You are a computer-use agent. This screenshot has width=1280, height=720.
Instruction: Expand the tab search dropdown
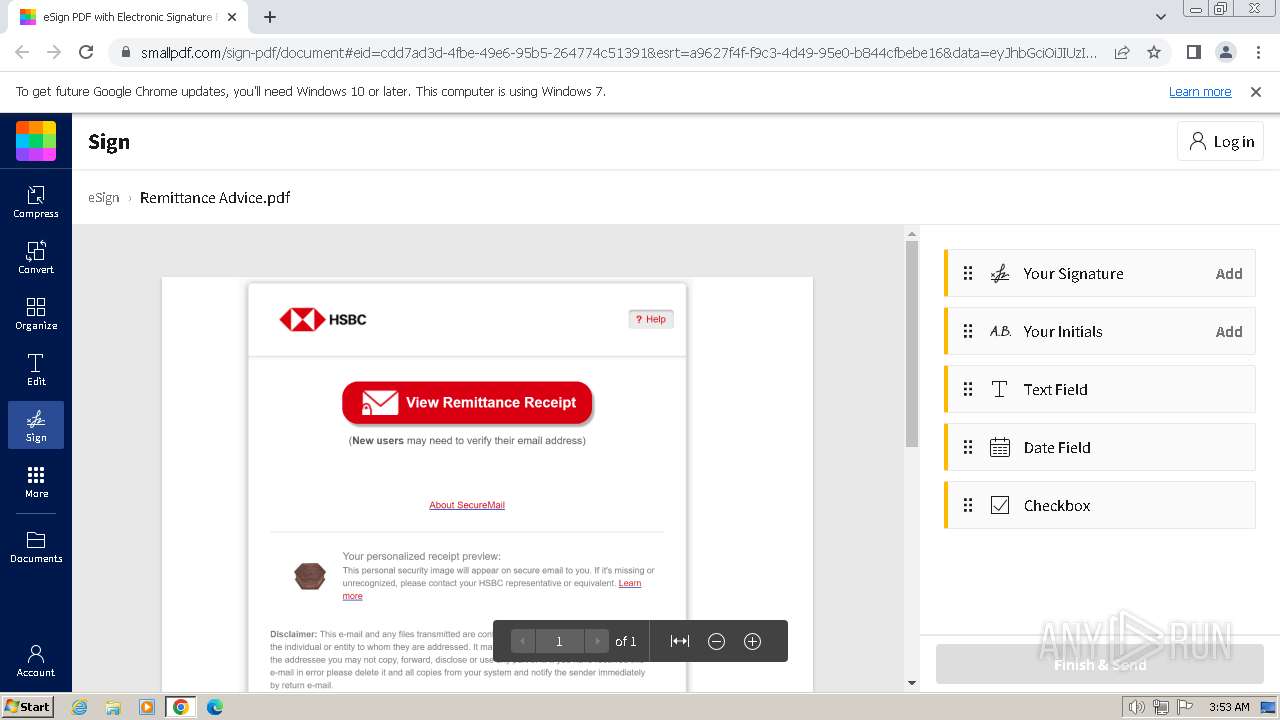1160,17
